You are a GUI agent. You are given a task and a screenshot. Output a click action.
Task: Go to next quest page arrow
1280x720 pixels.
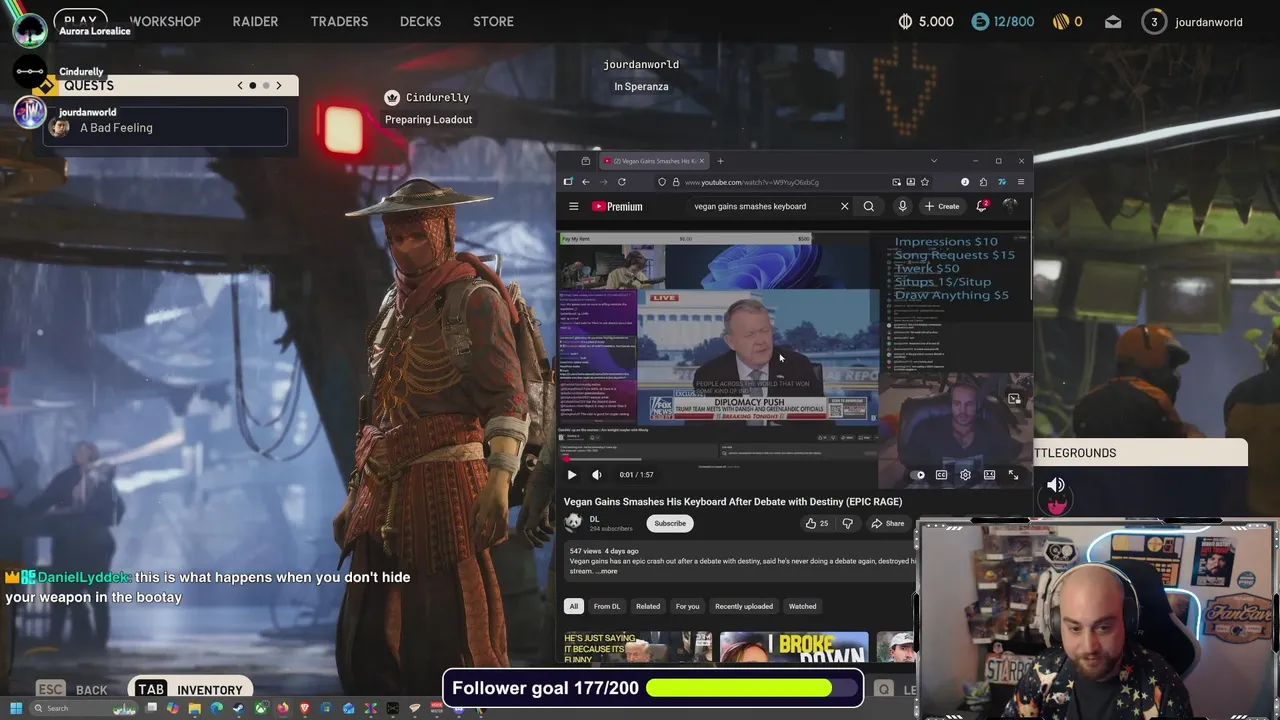[279, 86]
